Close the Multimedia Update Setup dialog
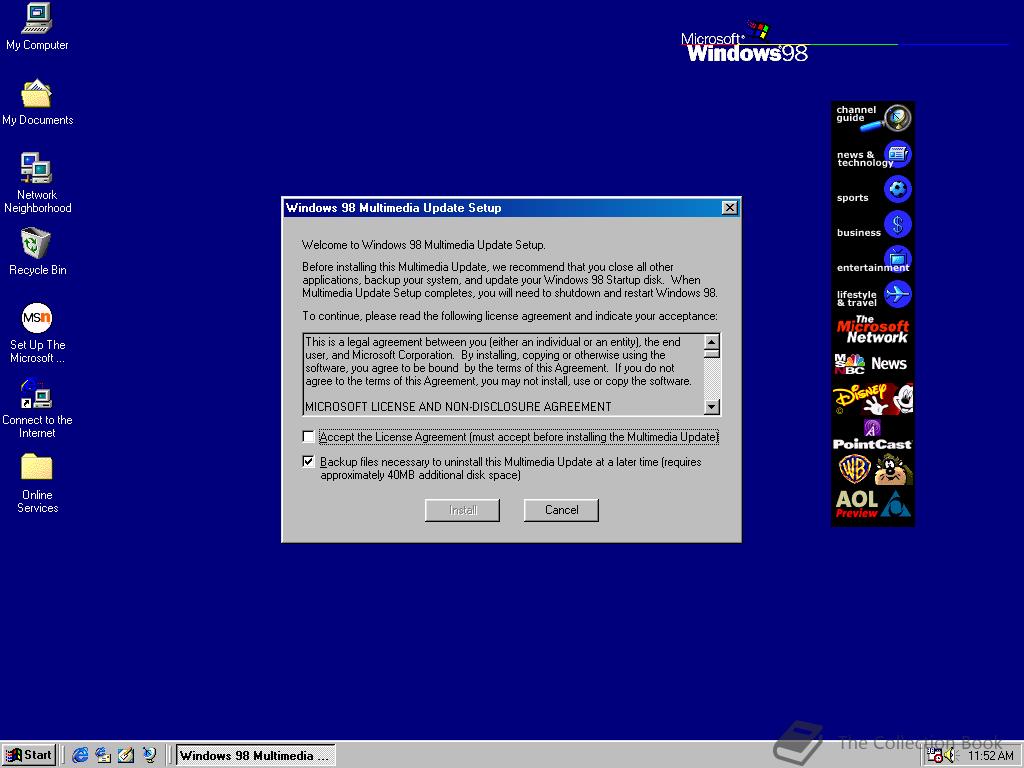This screenshot has height=768, width=1024. 729,208
